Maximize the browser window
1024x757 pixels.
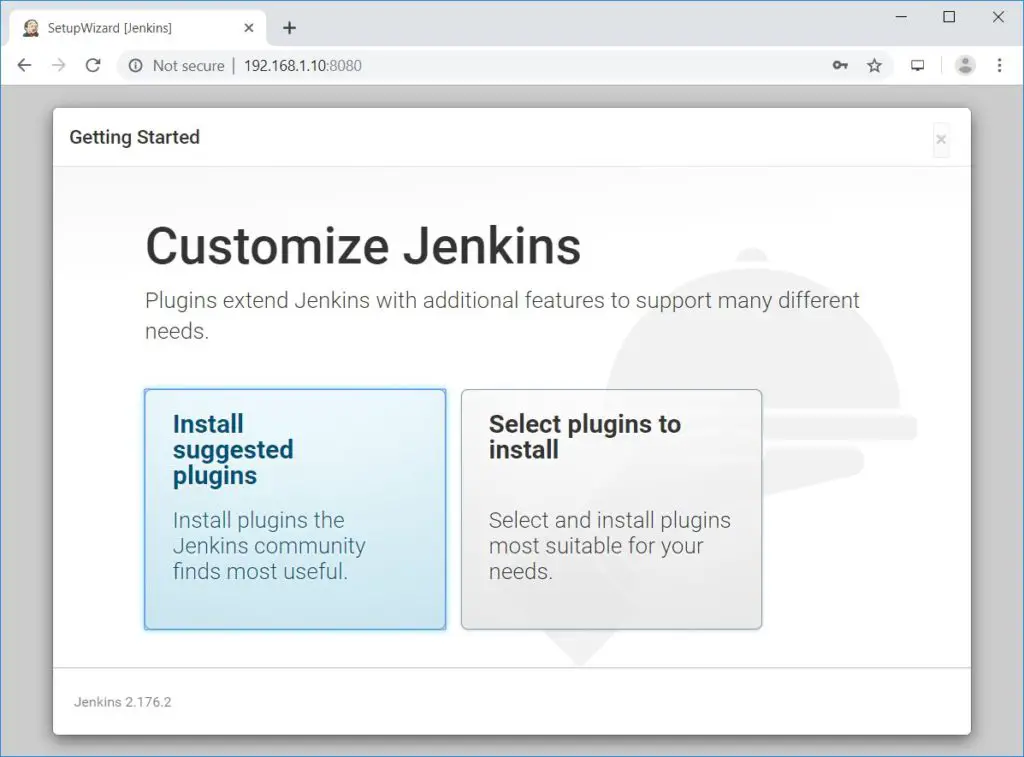[950, 17]
